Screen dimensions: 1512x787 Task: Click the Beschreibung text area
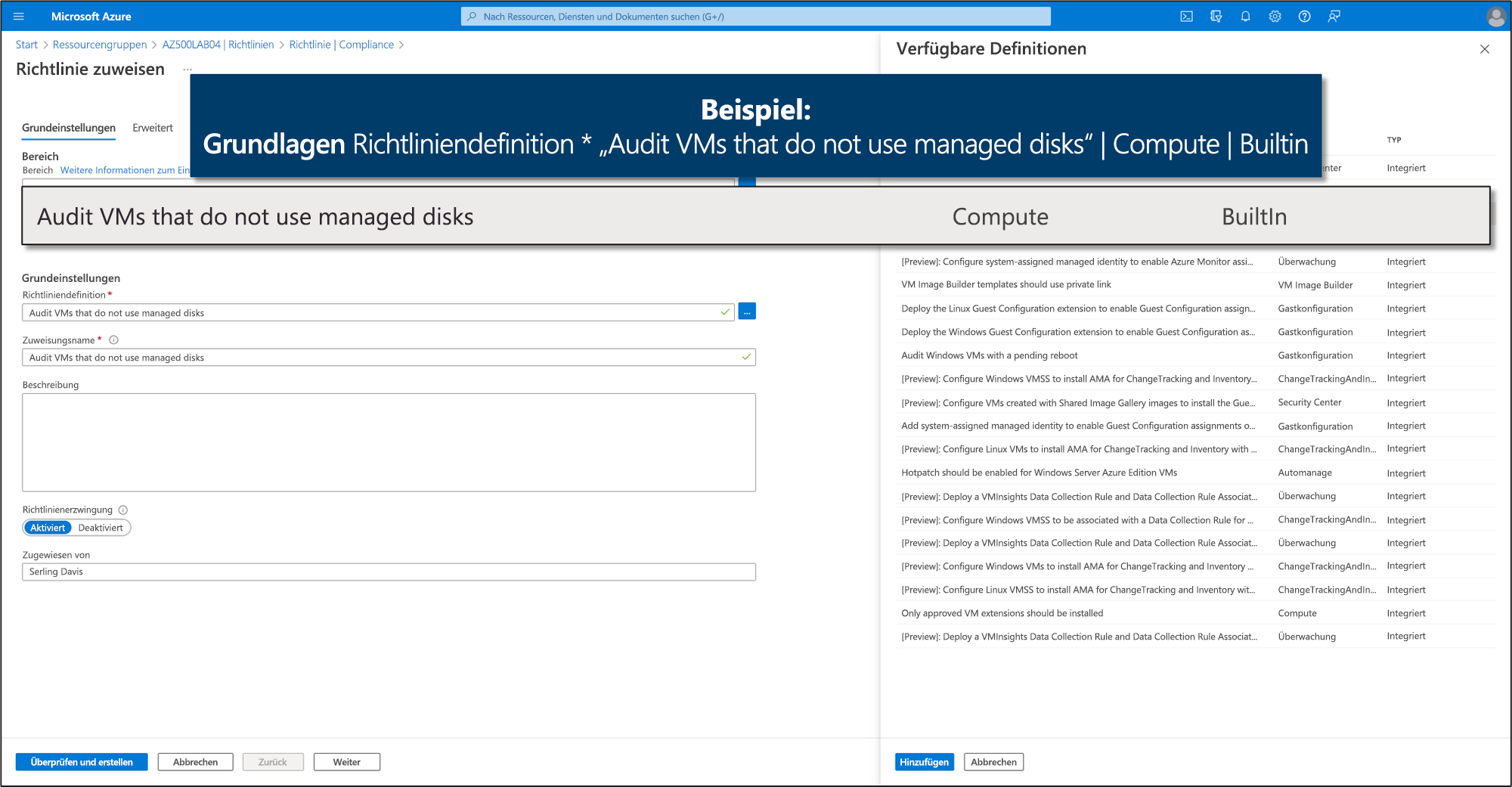pos(389,442)
